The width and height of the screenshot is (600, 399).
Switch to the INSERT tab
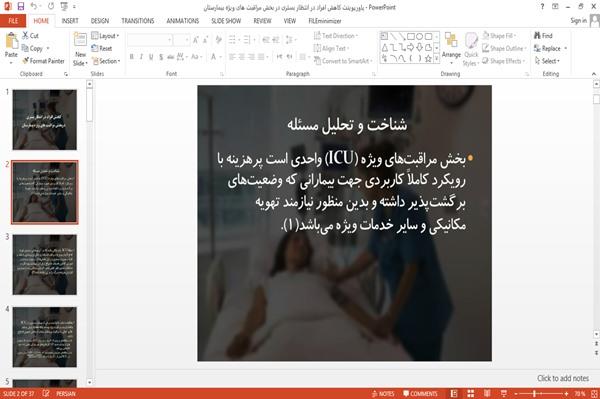tap(70, 21)
